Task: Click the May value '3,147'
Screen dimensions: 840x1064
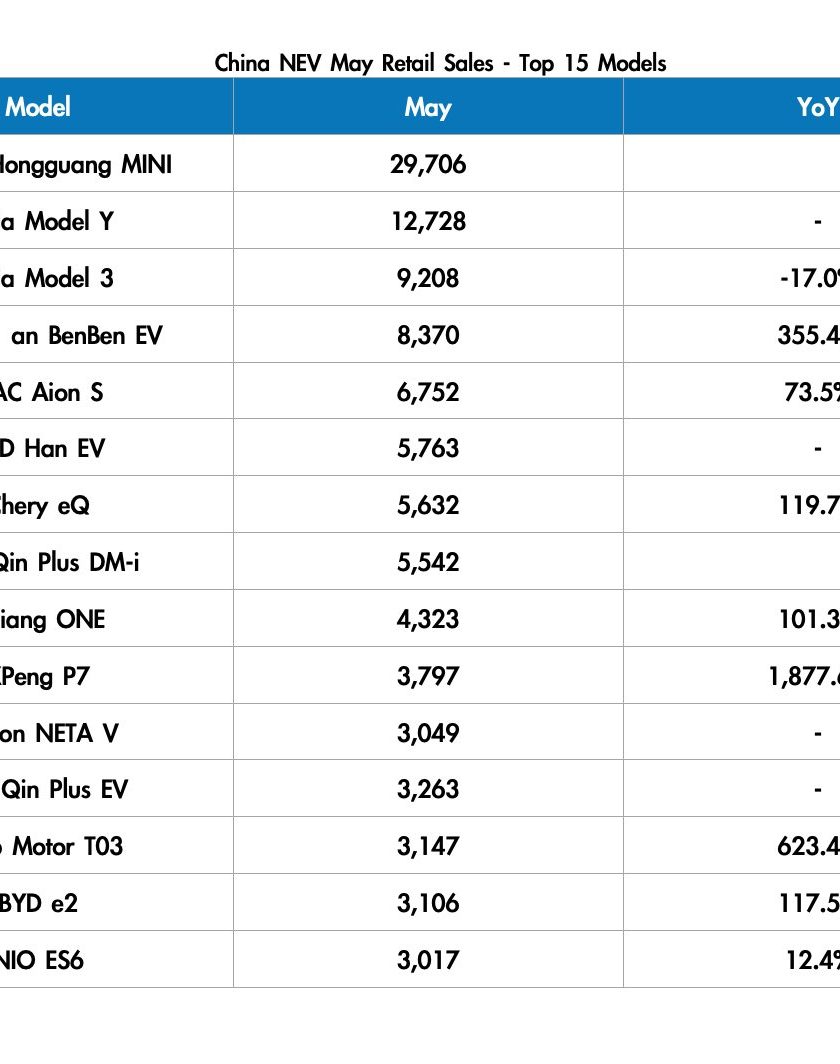Action: coord(428,847)
